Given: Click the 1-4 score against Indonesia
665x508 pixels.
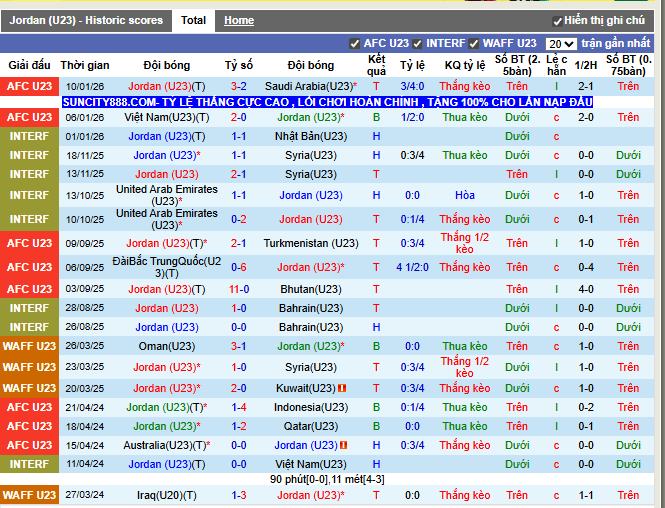Looking at the screenshot, I should pos(239,408).
